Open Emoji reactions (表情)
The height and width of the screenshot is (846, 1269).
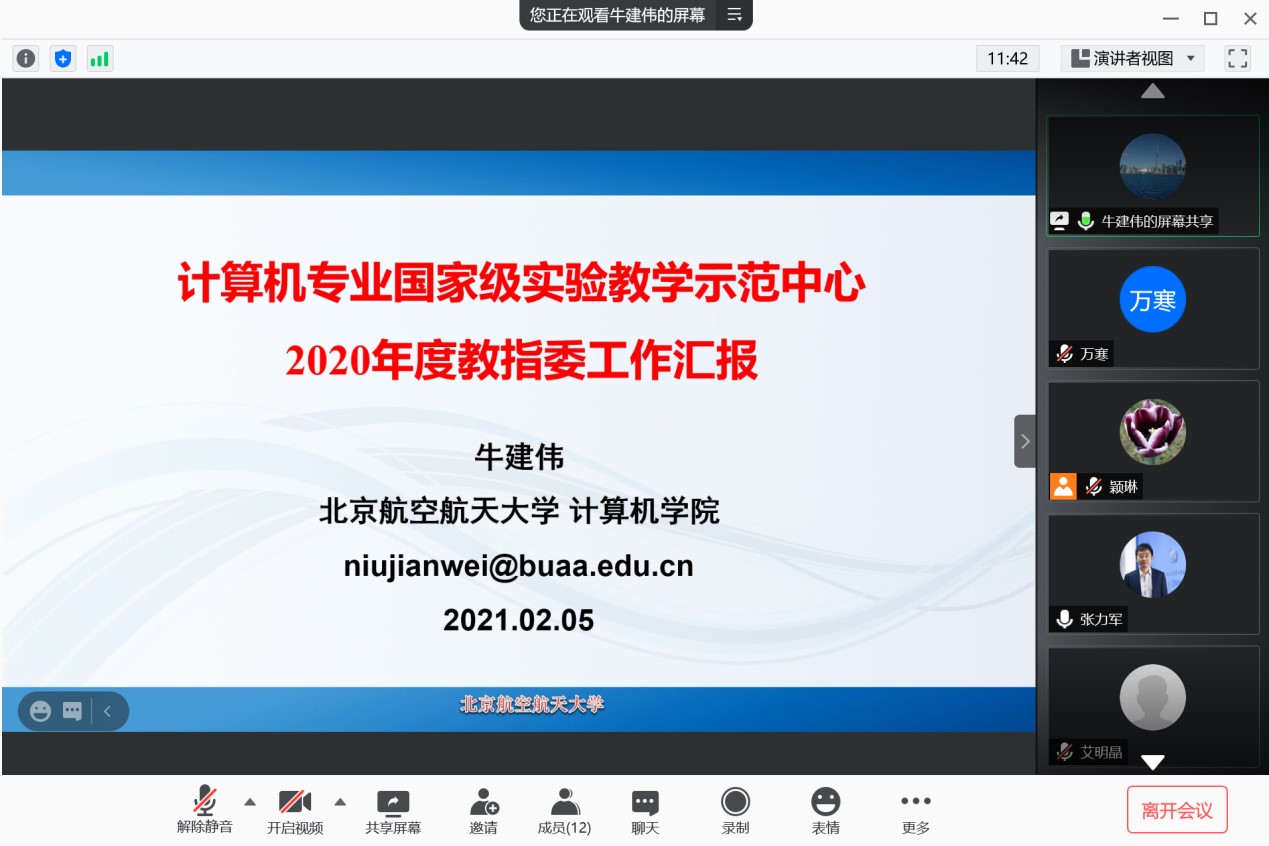[825, 811]
